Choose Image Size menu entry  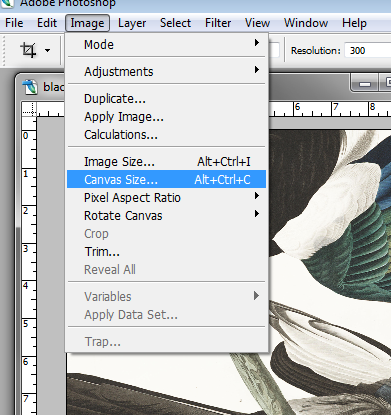click(166, 162)
